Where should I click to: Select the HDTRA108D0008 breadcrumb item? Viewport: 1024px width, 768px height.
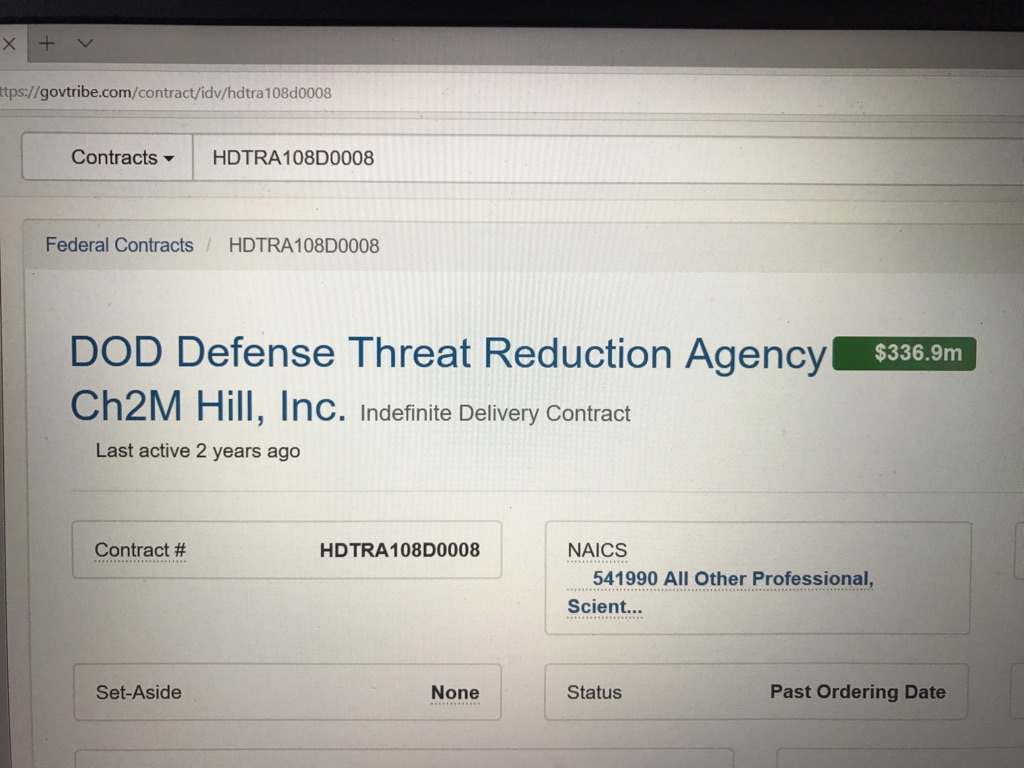(304, 246)
